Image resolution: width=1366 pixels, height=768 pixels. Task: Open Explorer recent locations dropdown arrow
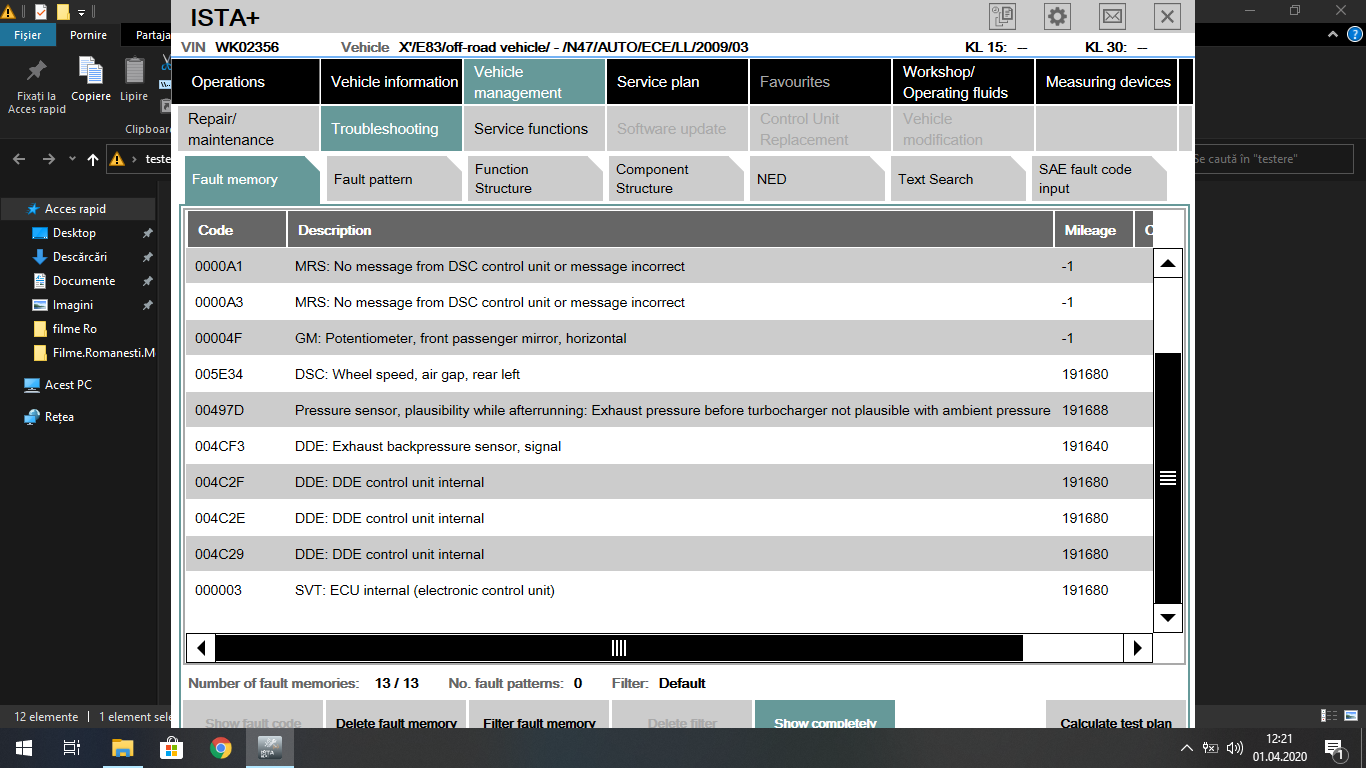(x=72, y=159)
